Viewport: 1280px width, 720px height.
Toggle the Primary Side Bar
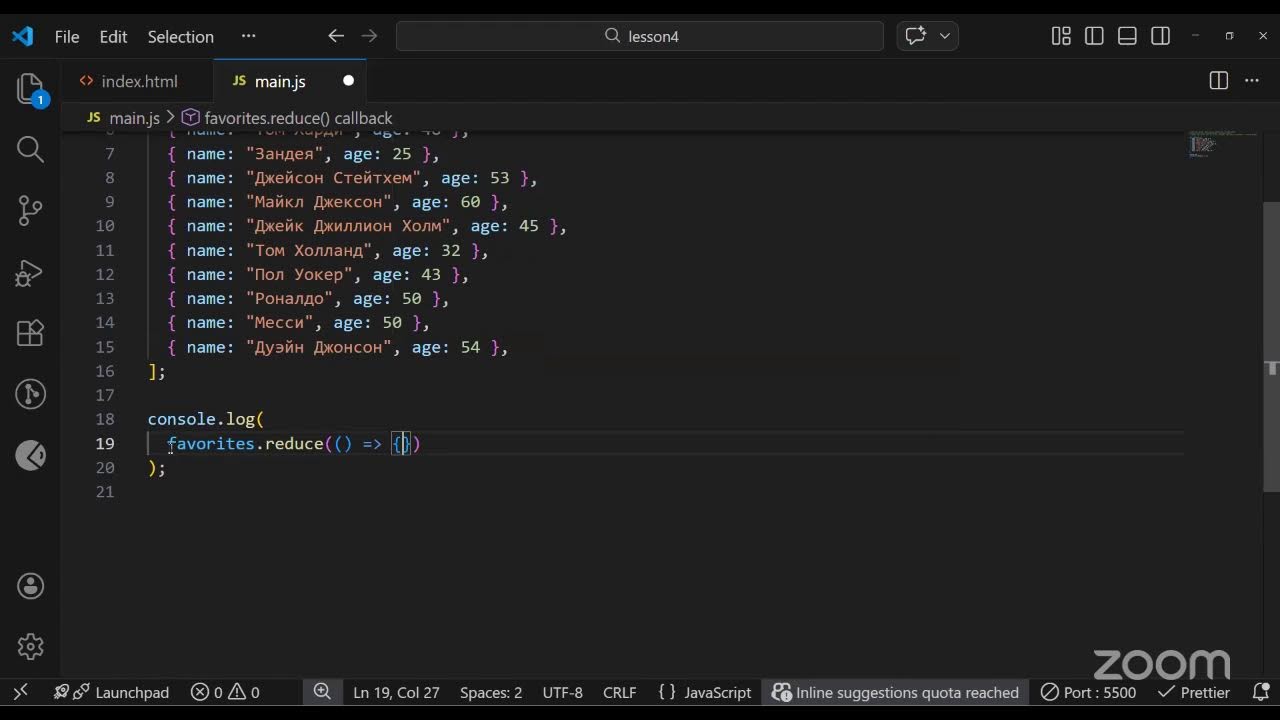coord(1094,36)
